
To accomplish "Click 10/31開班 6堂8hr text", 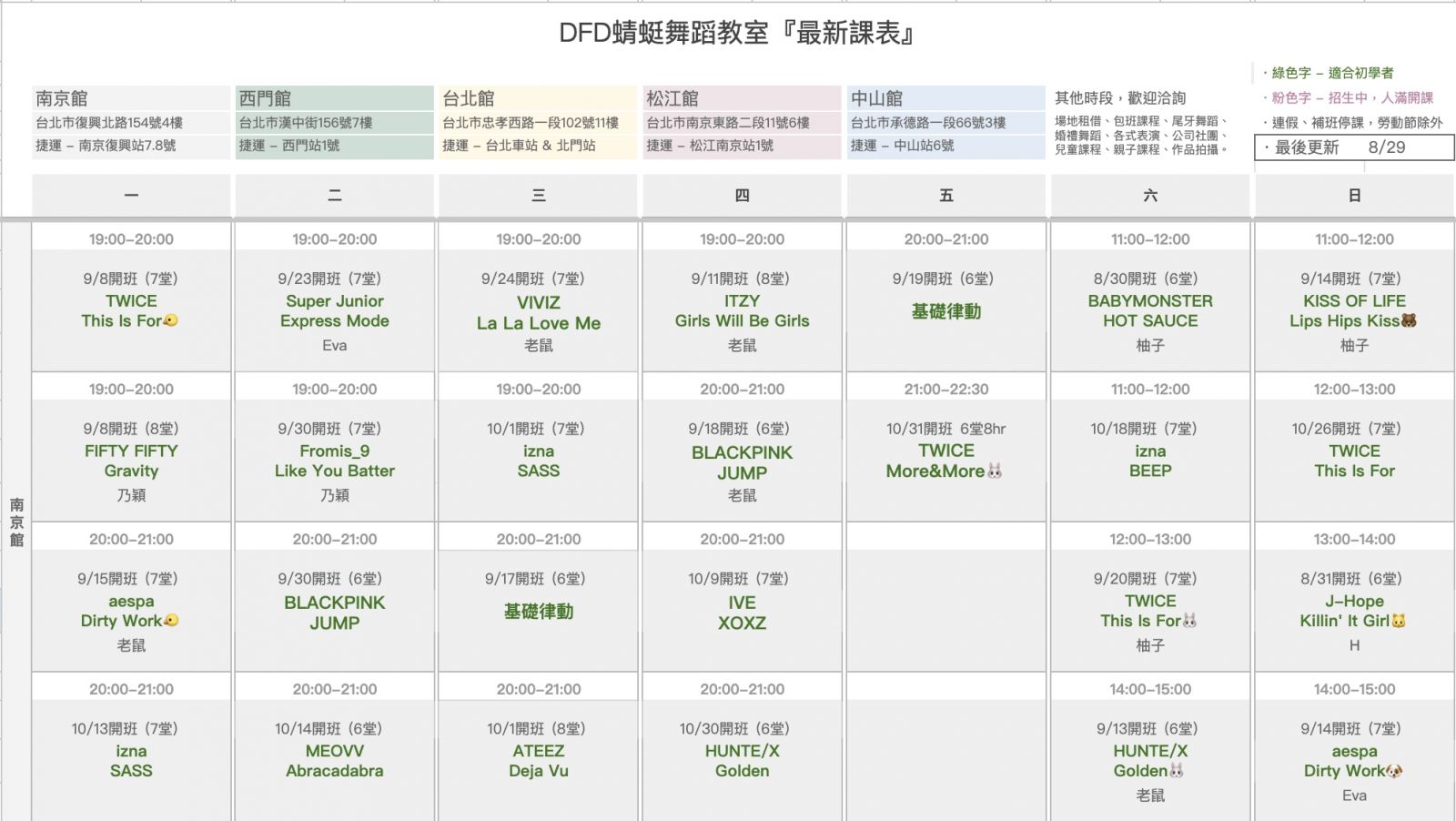I will click(946, 429).
